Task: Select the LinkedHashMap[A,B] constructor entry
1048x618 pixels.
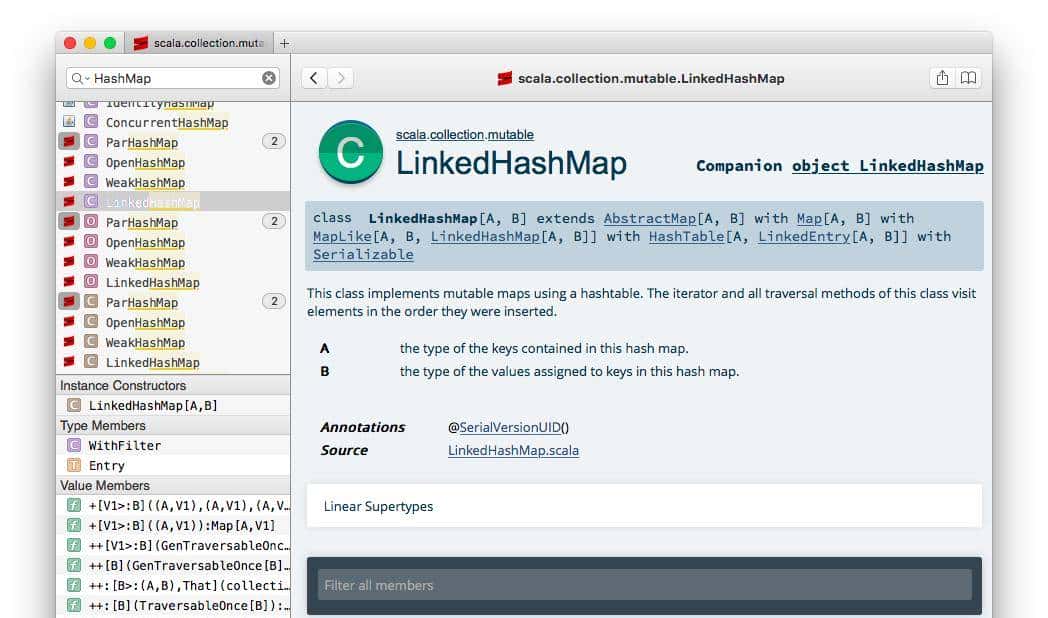Action: 173,405
